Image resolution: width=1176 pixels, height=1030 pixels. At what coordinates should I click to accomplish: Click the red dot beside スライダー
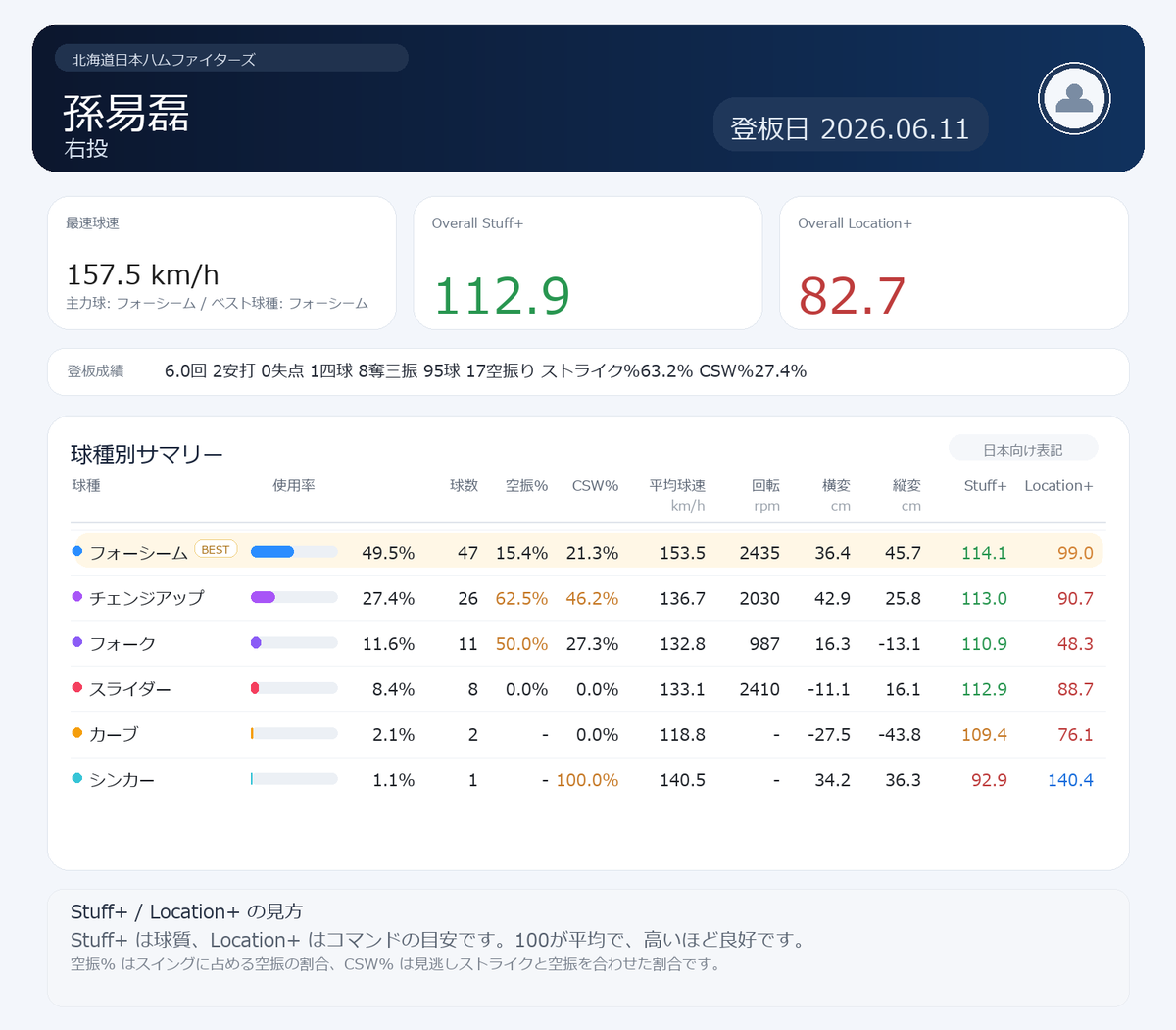coord(77,687)
